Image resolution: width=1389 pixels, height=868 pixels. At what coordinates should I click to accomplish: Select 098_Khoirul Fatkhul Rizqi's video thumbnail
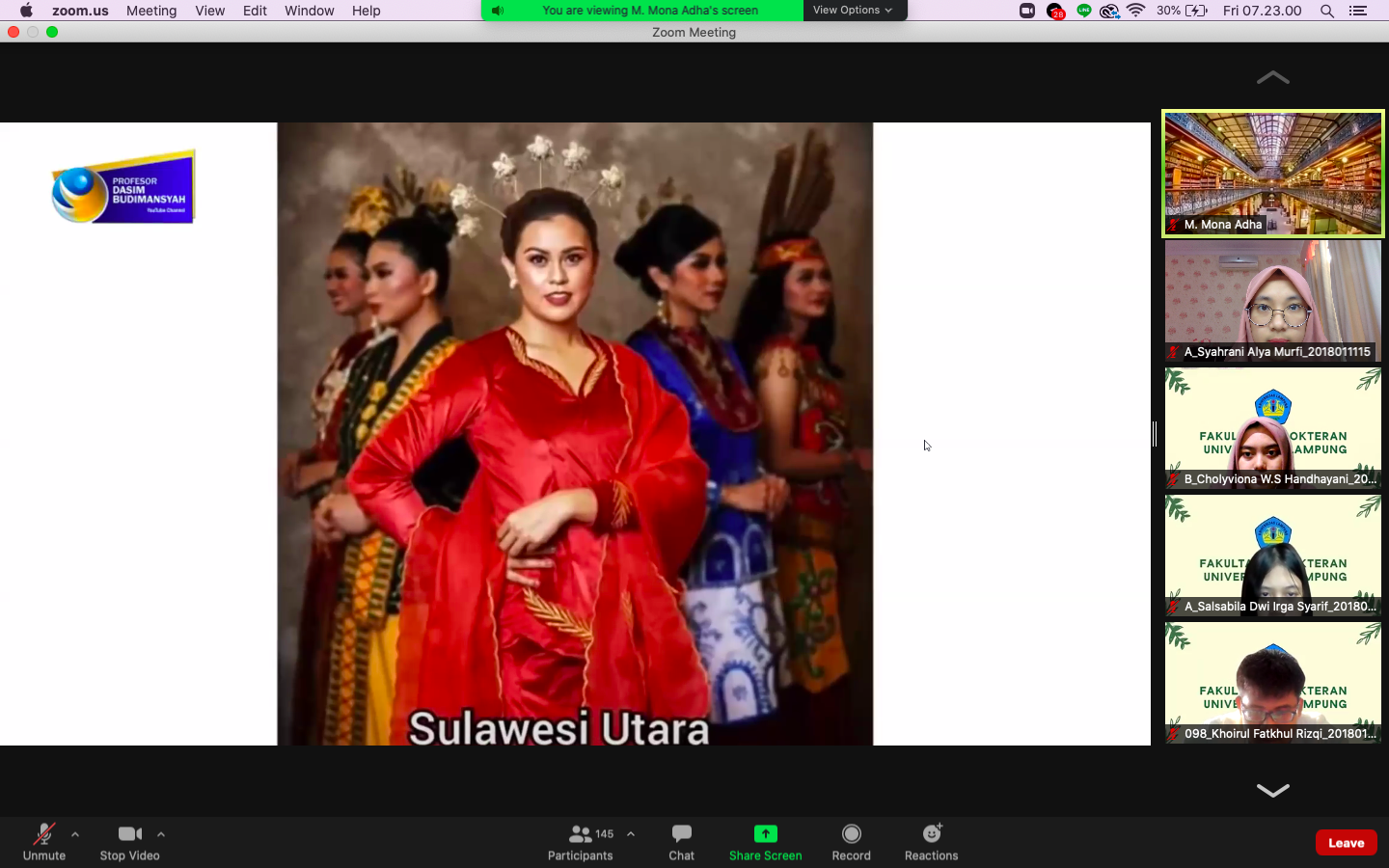pyautogui.click(x=1273, y=683)
